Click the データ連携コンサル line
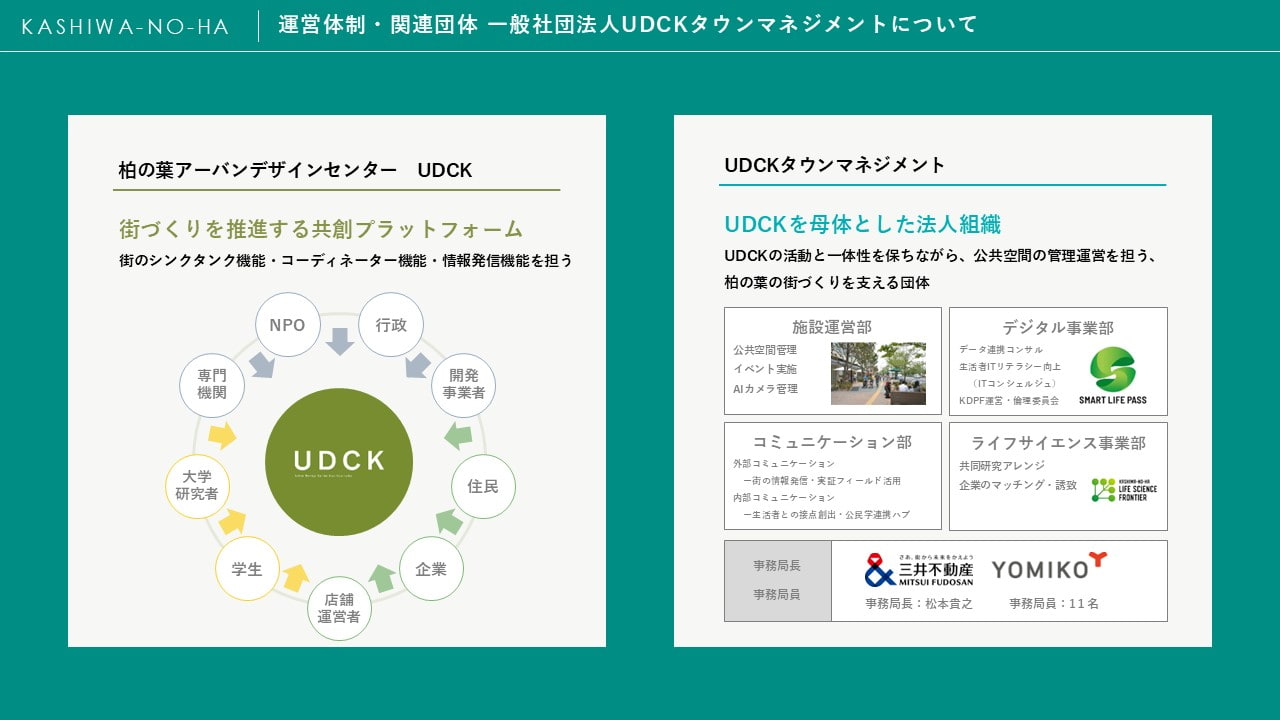1280x720 pixels. click(1001, 350)
